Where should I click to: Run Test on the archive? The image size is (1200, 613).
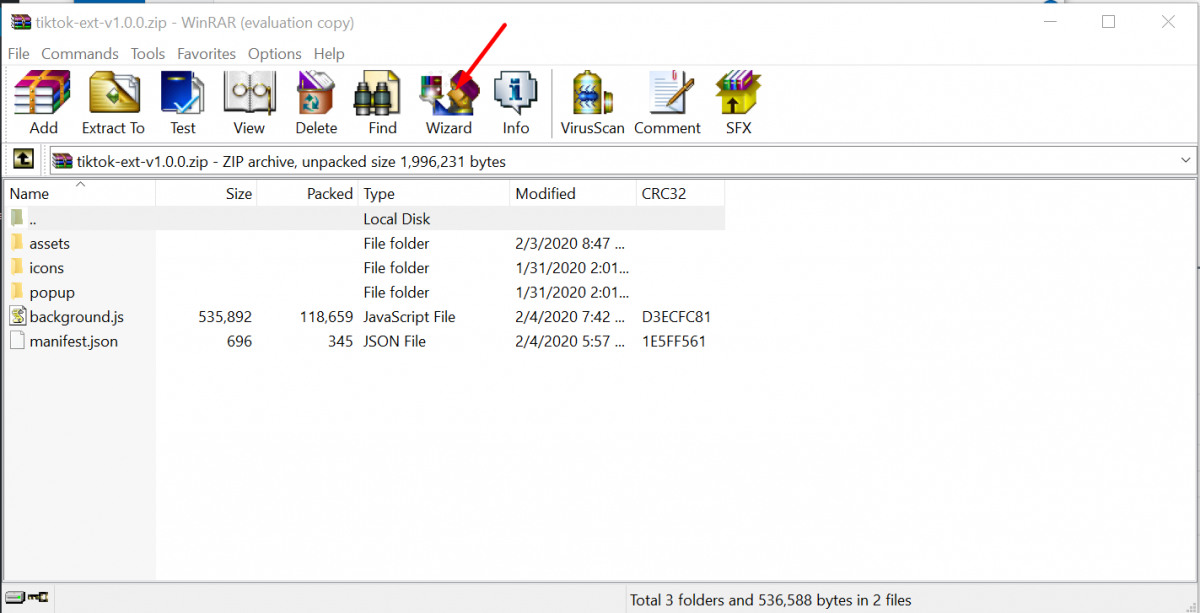(x=183, y=103)
